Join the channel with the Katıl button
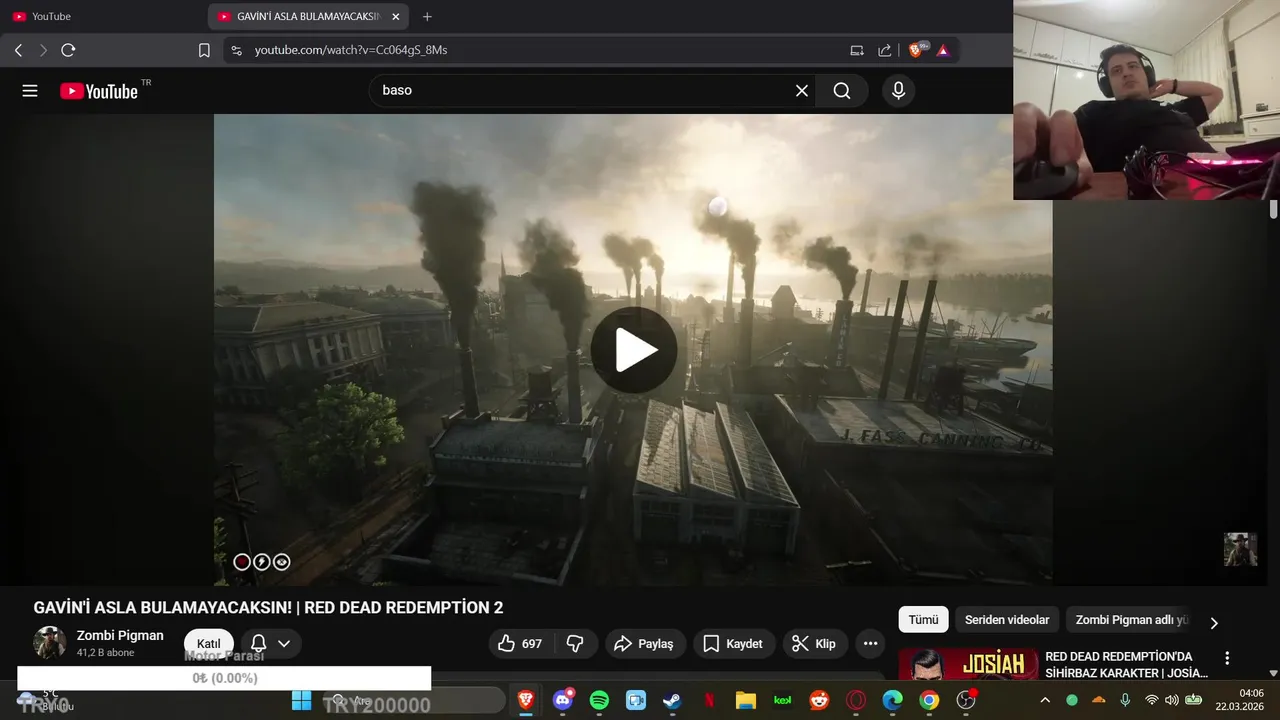 coord(208,644)
